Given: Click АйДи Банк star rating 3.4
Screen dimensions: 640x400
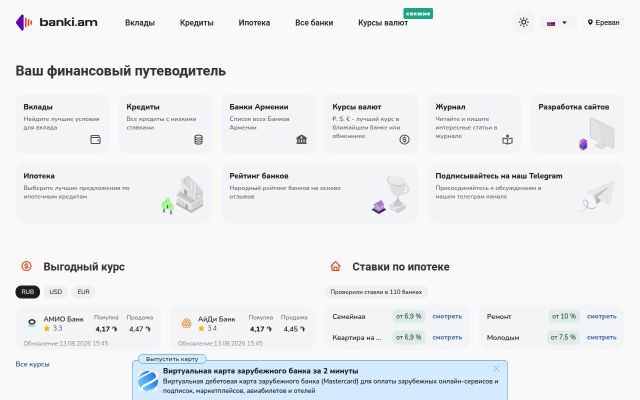Looking at the screenshot, I should [207, 329].
